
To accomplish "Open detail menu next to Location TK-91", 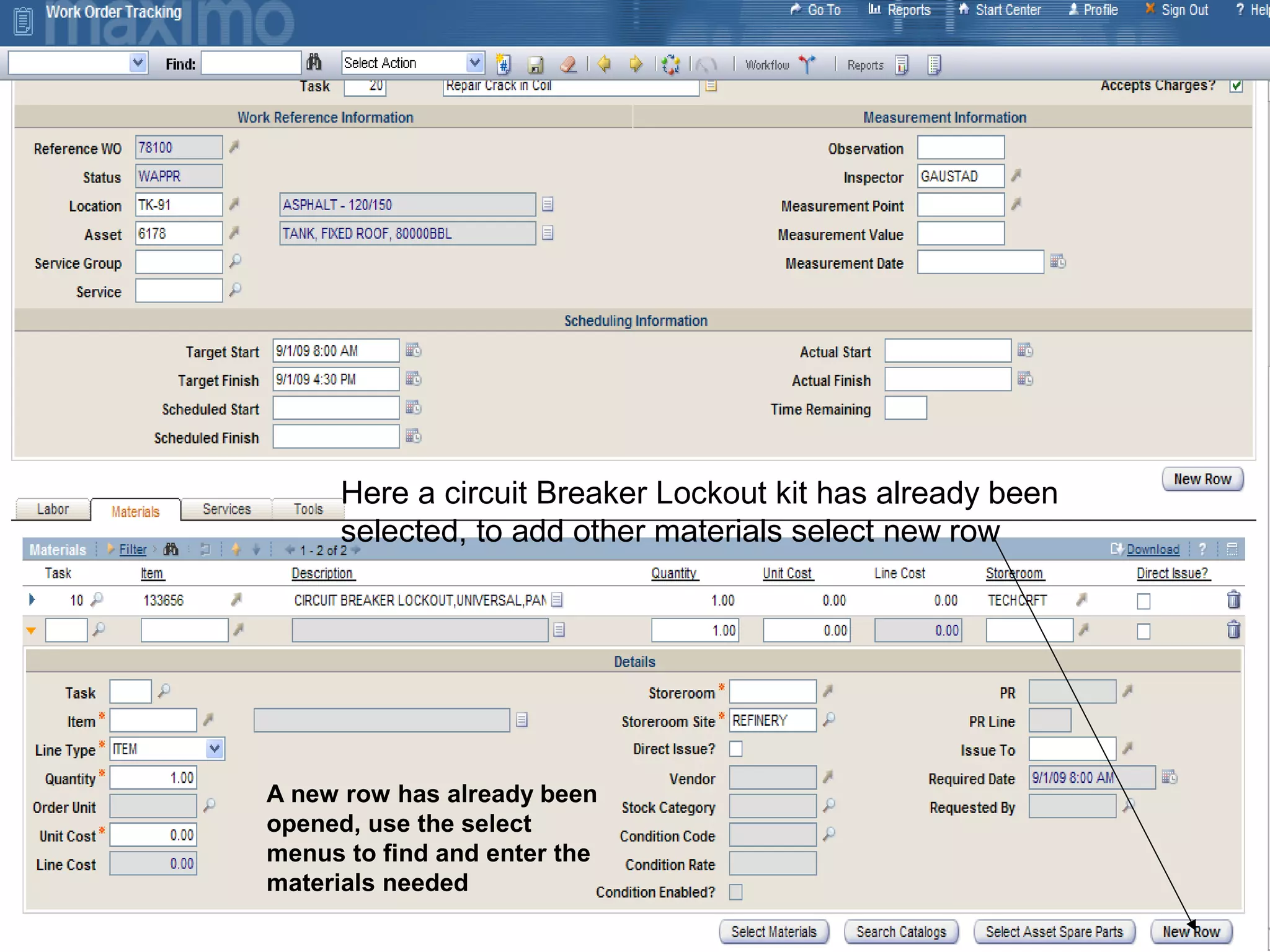I will [234, 204].
